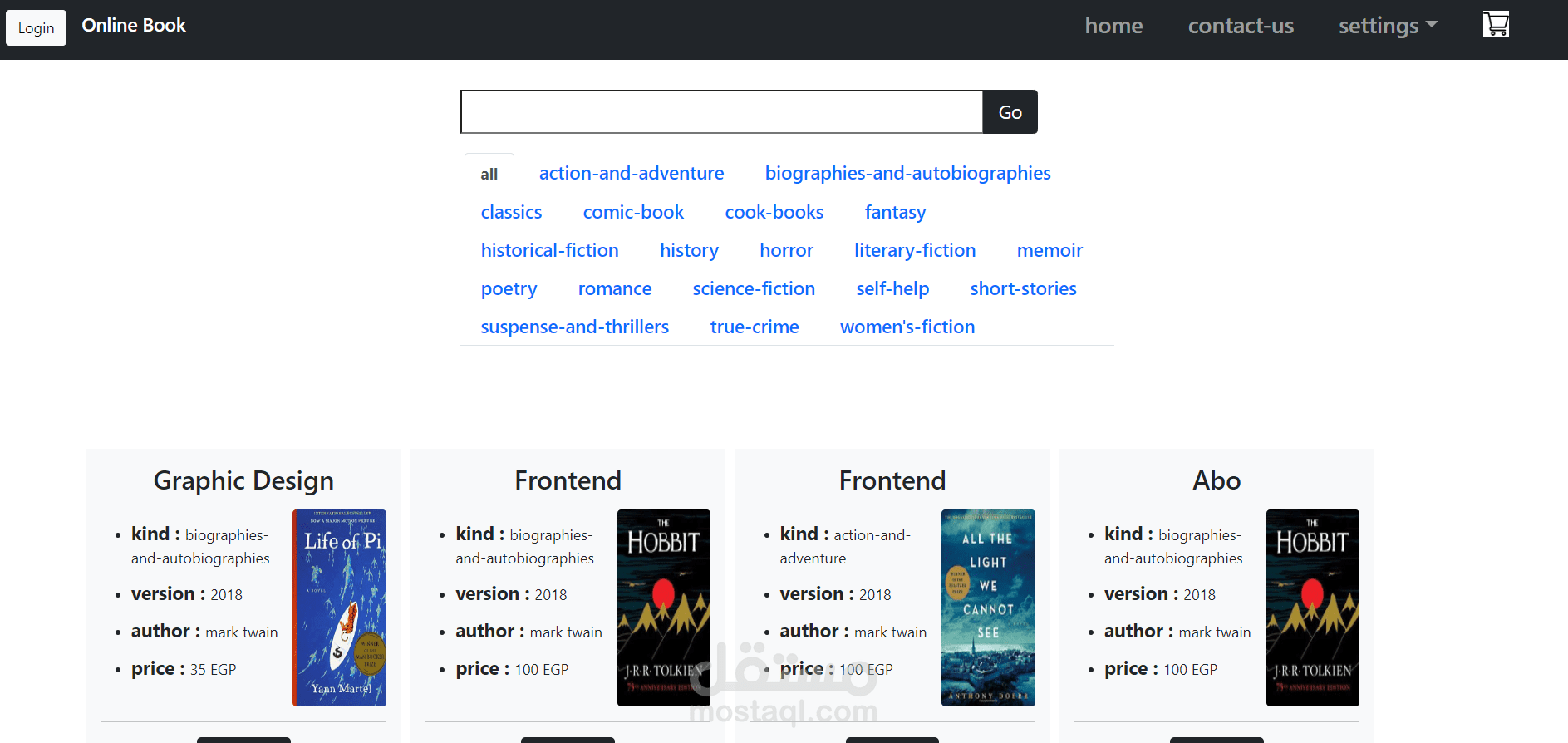Switch to the self-help category
Screen dimensions: 1568x743
[x=892, y=288]
